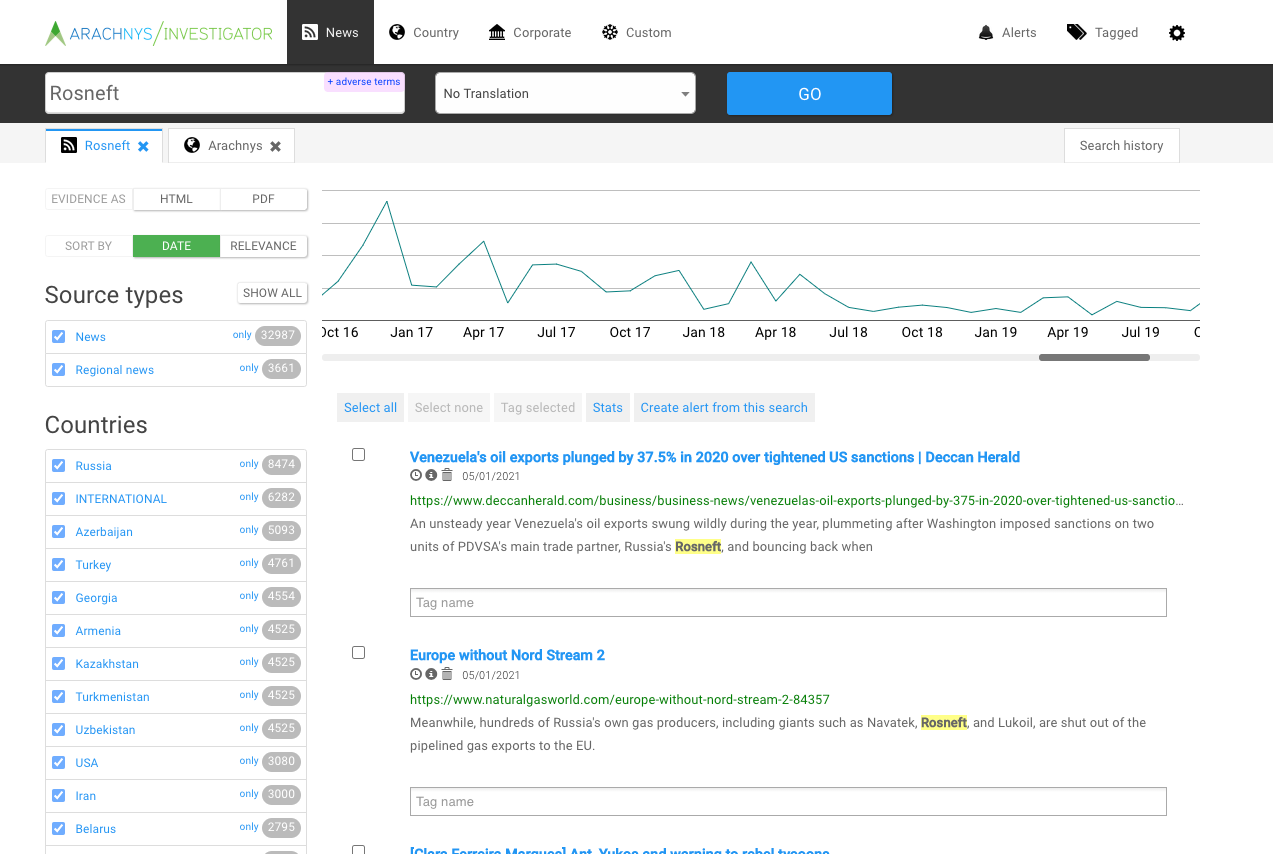The height and width of the screenshot is (854, 1273).
Task: Click the RSS feed icon in News
Action: pos(310,33)
